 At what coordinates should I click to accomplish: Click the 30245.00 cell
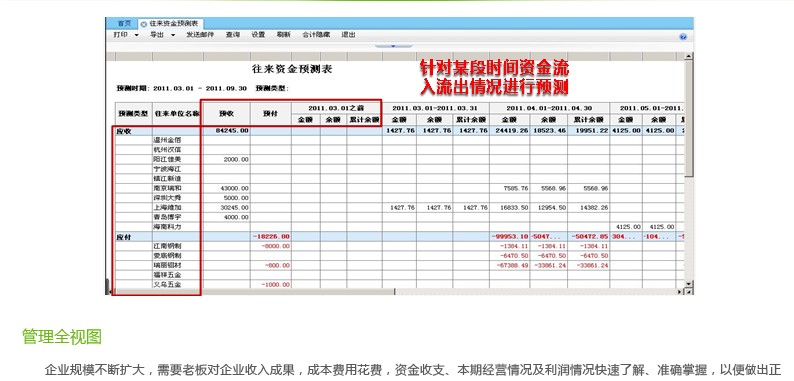[x=226, y=207]
